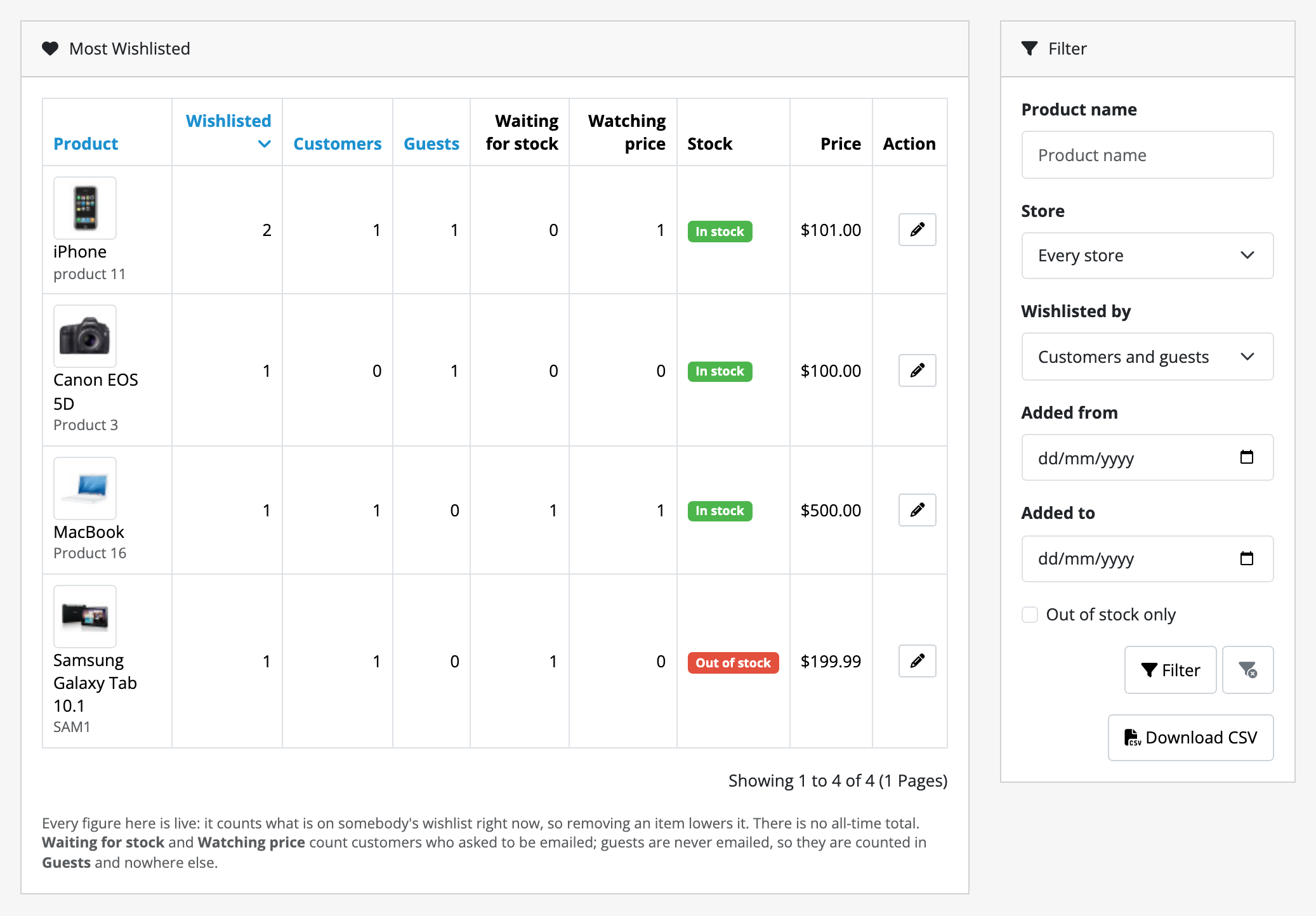Click the Out of stock badge

(733, 663)
